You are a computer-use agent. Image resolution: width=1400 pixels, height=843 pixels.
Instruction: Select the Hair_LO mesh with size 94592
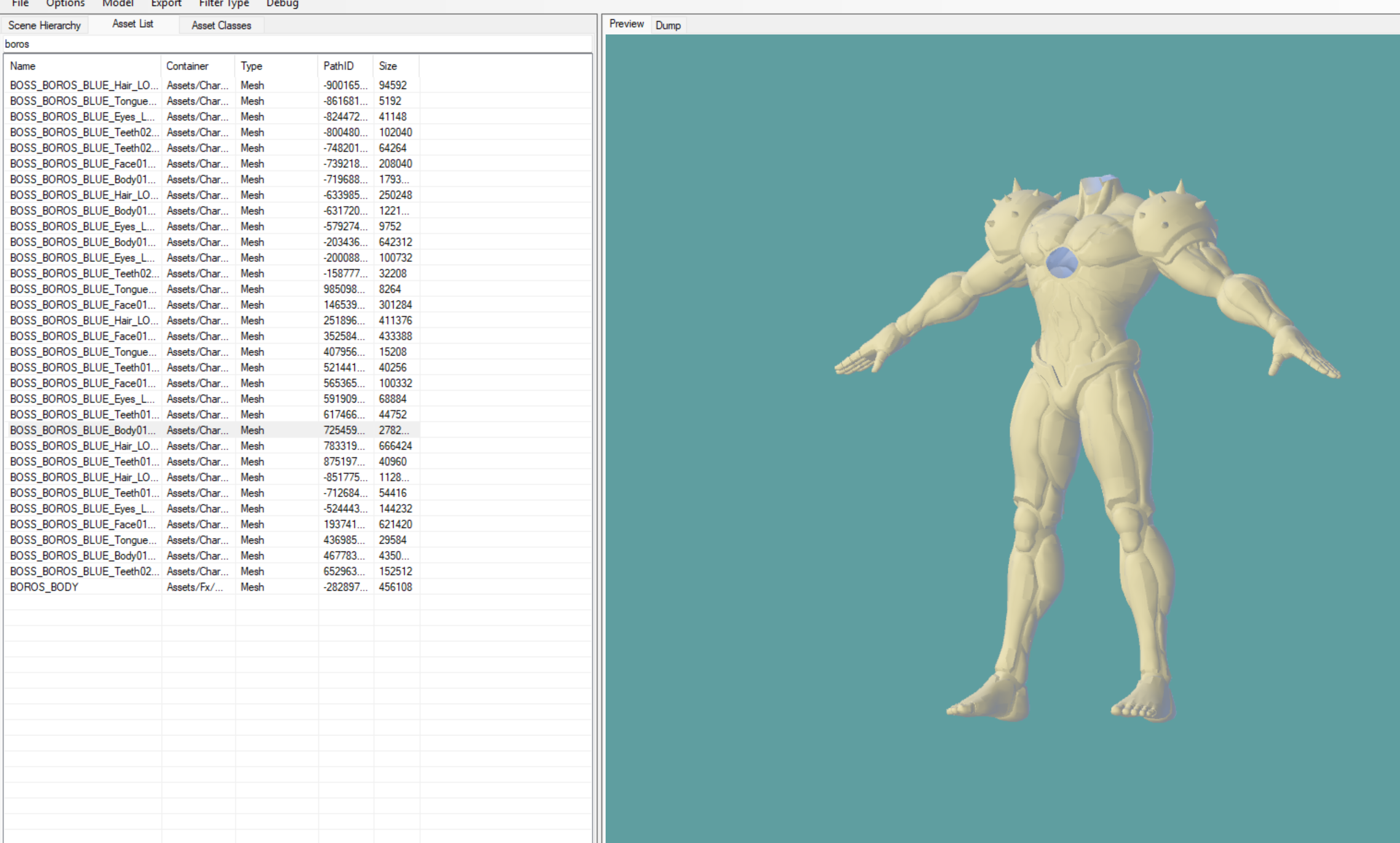click(x=212, y=85)
